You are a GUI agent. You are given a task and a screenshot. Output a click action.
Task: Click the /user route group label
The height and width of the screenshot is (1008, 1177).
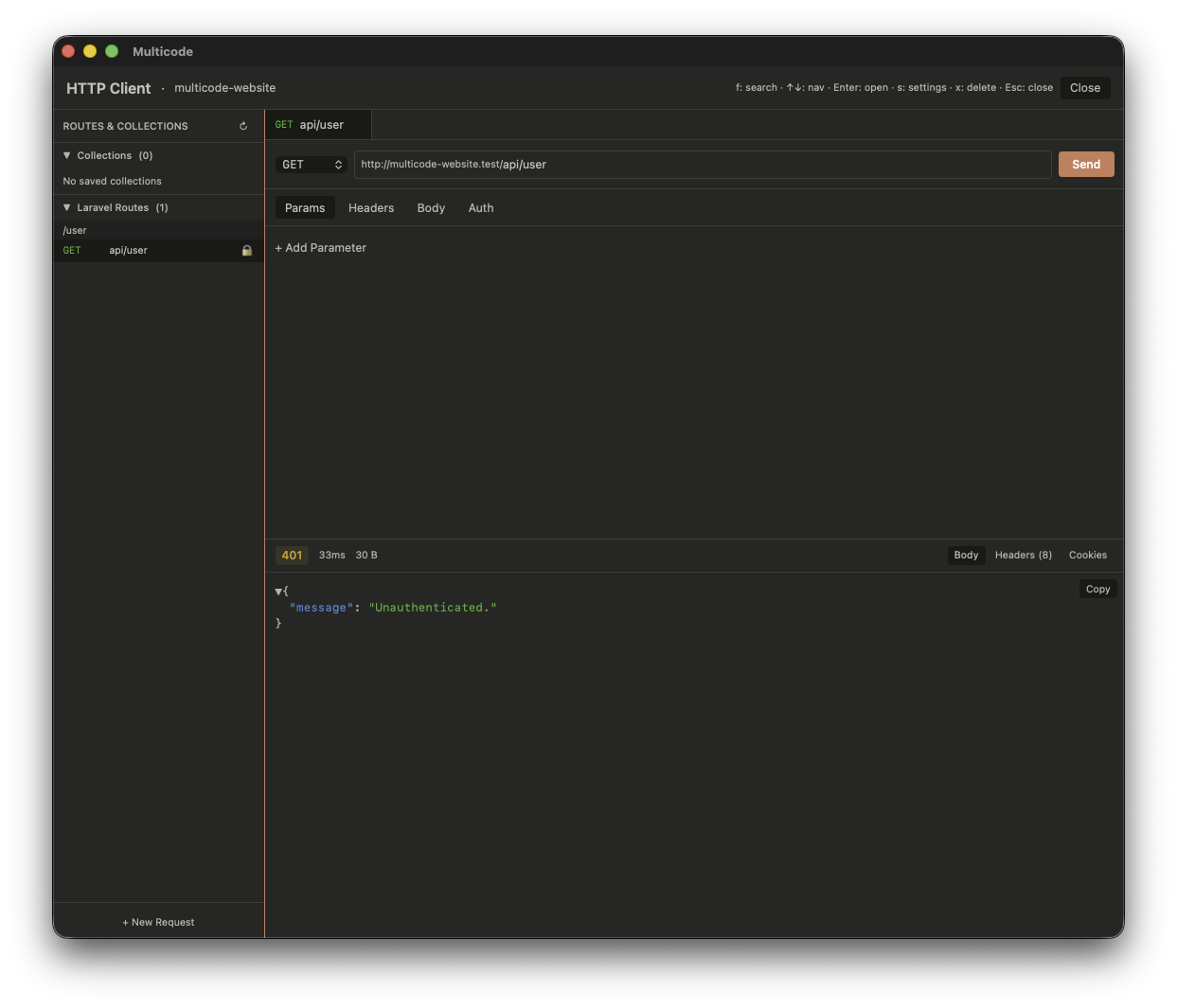[75, 231]
